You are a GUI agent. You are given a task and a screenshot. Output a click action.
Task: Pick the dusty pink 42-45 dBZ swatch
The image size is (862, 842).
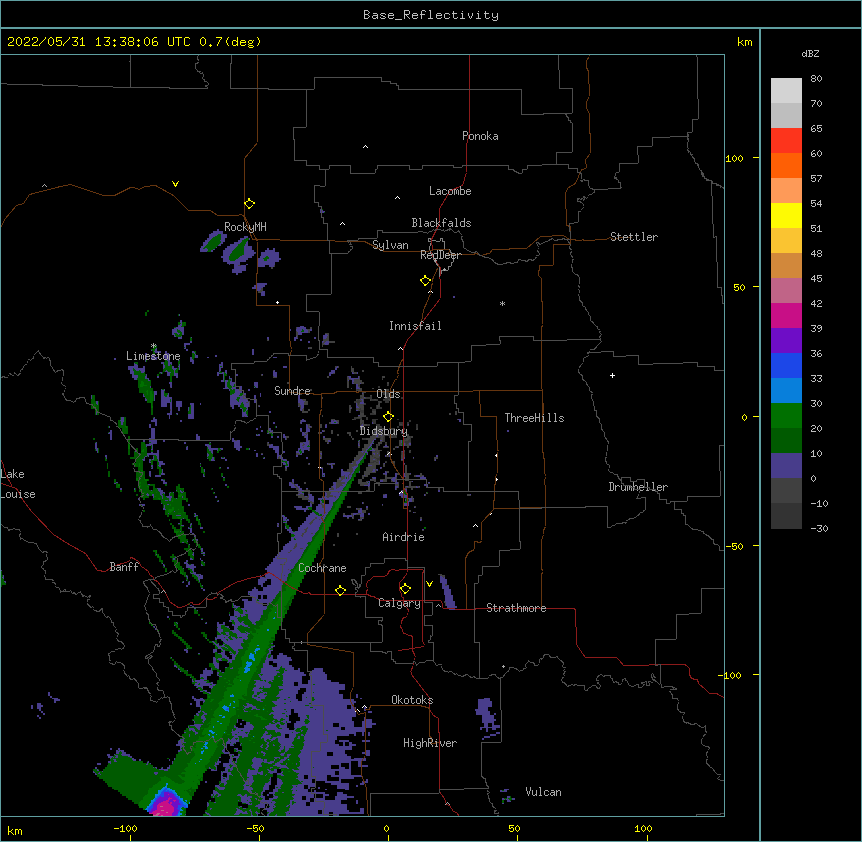(786, 291)
